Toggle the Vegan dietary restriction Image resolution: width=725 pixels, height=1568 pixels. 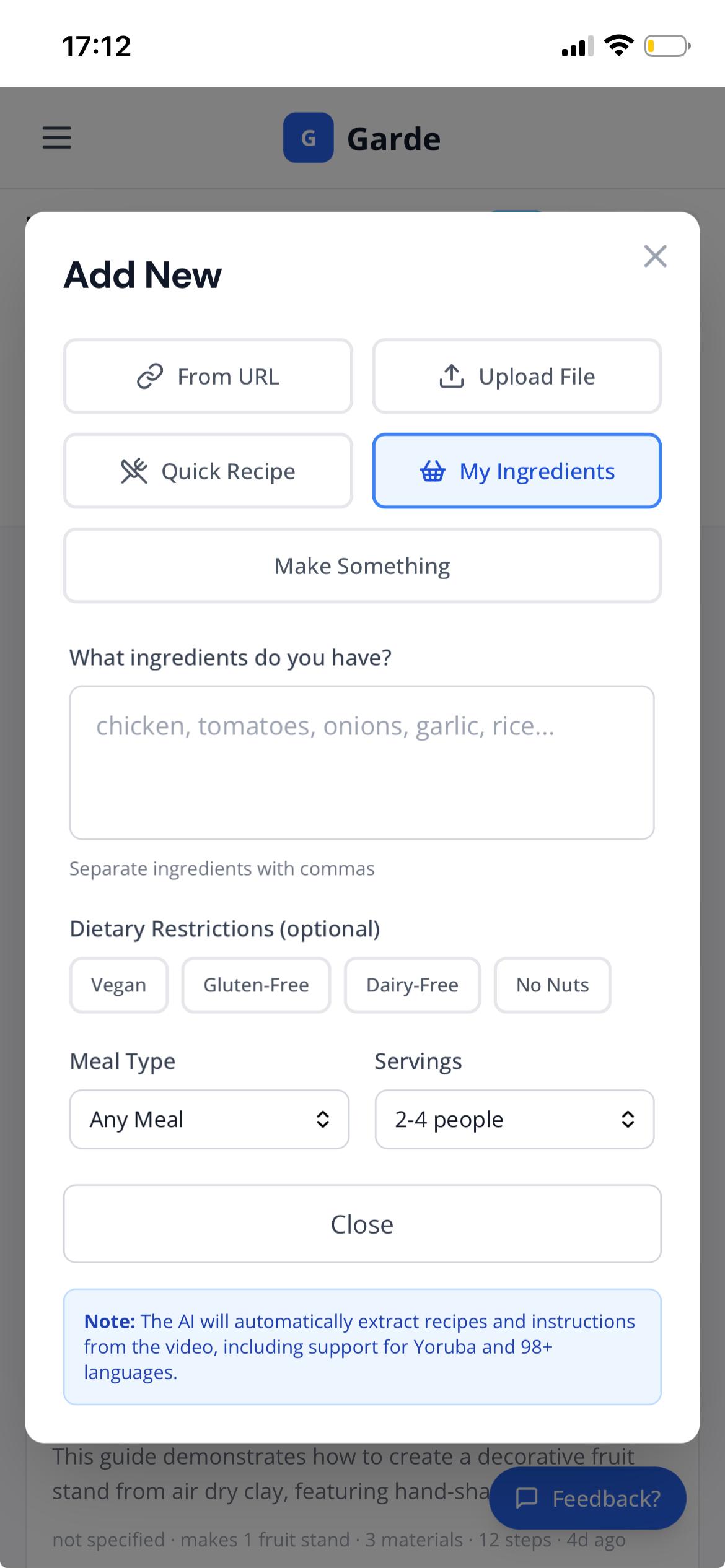118,985
